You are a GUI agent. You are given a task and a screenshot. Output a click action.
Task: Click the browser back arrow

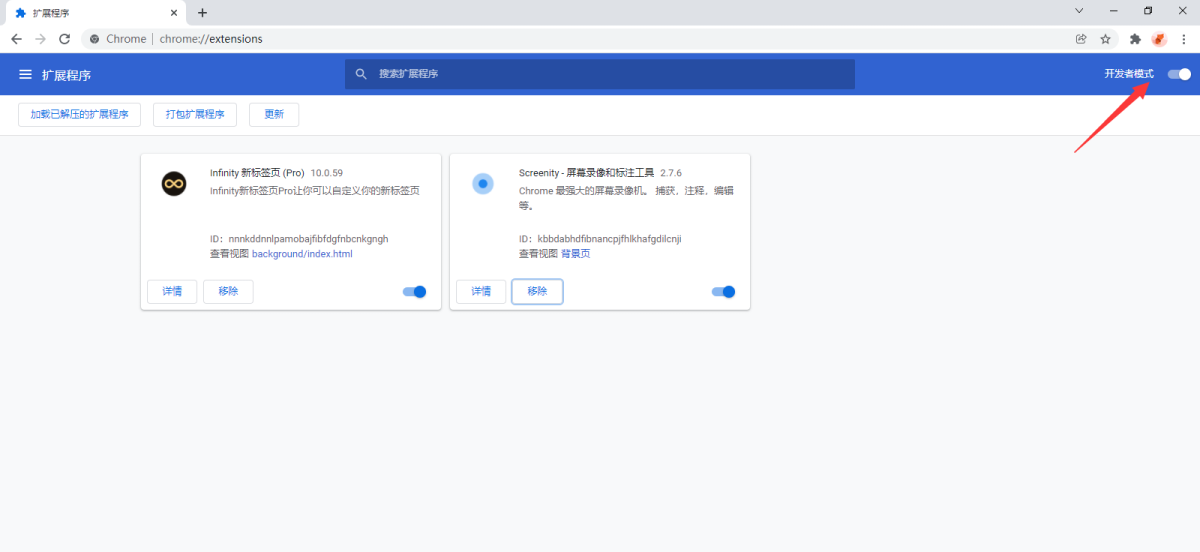16,39
